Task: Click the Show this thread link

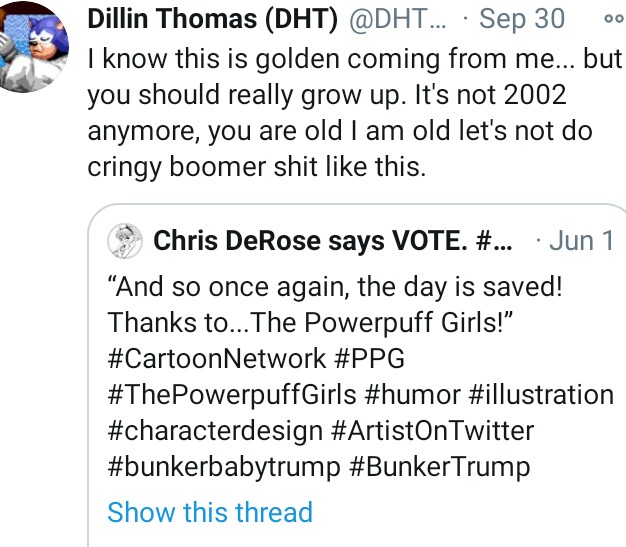Action: pyautogui.click(x=210, y=512)
